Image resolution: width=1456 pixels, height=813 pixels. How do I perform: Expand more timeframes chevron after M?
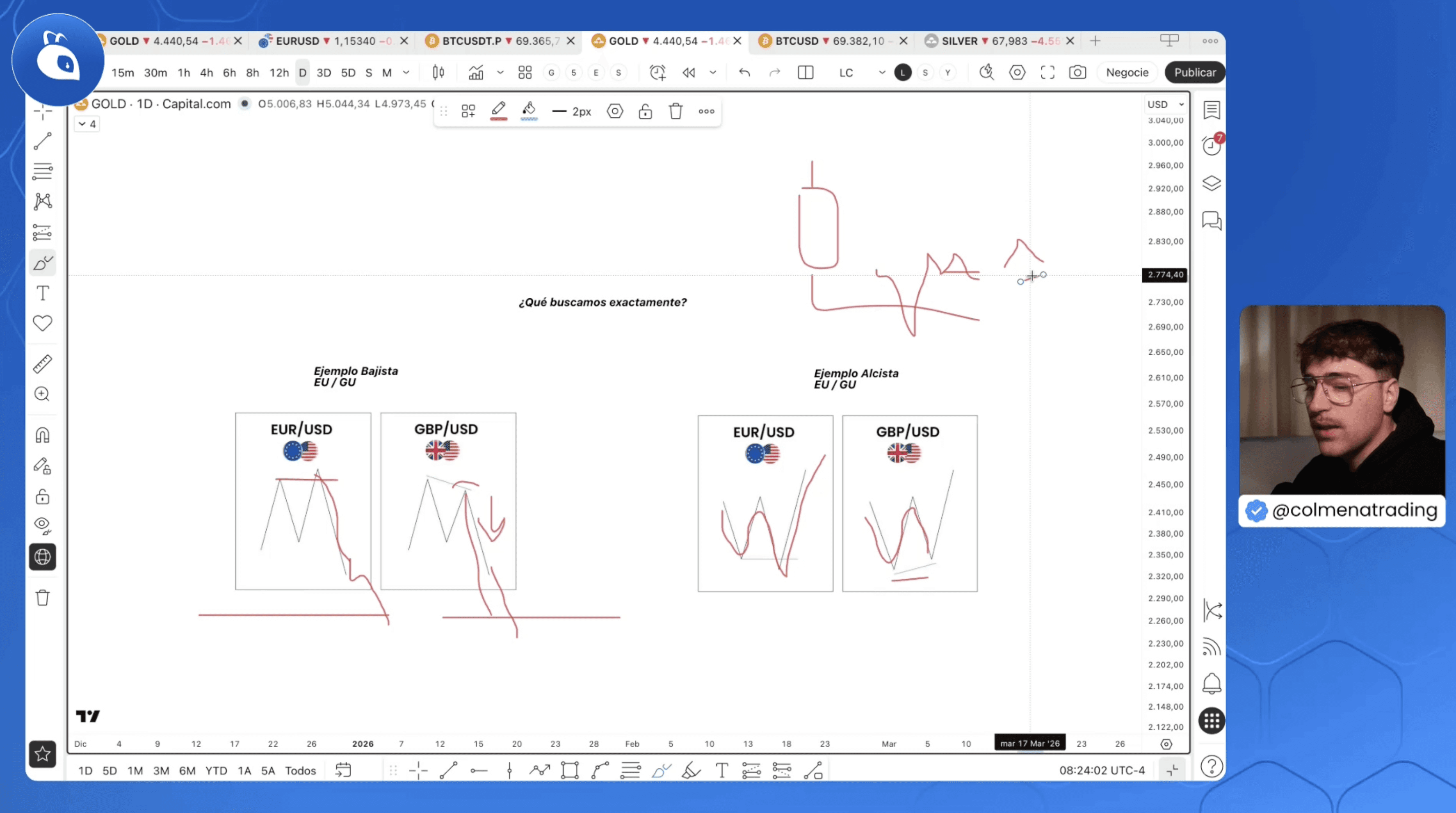tap(406, 72)
